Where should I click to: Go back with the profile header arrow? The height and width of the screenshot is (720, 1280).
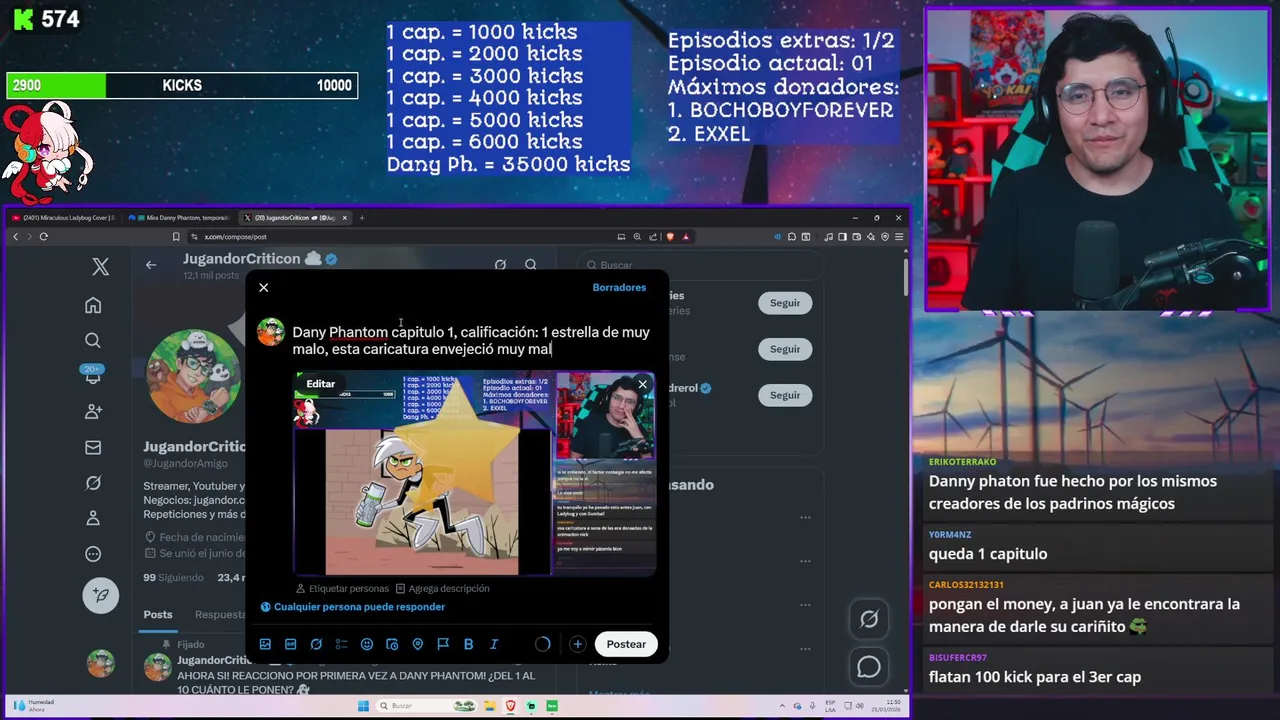tap(151, 265)
